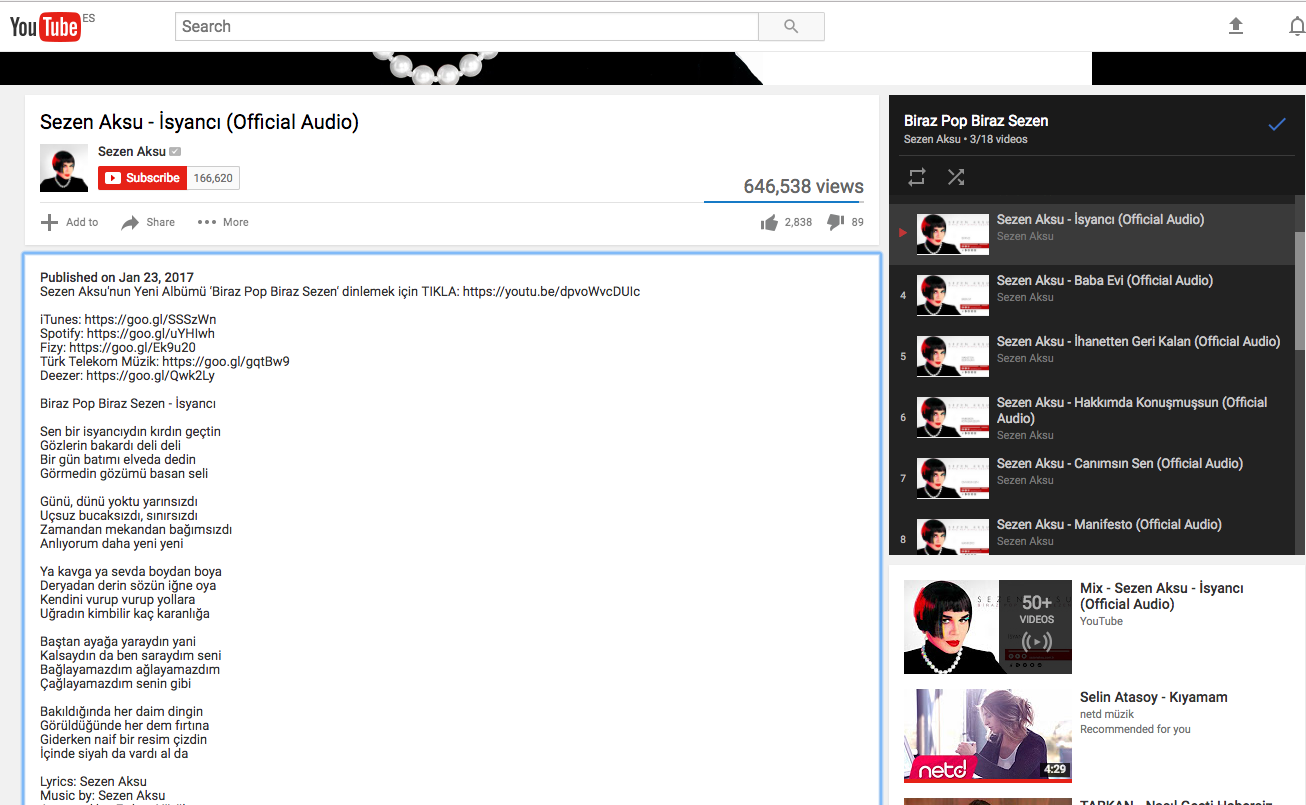Focus the Search input field

[x=467, y=26]
